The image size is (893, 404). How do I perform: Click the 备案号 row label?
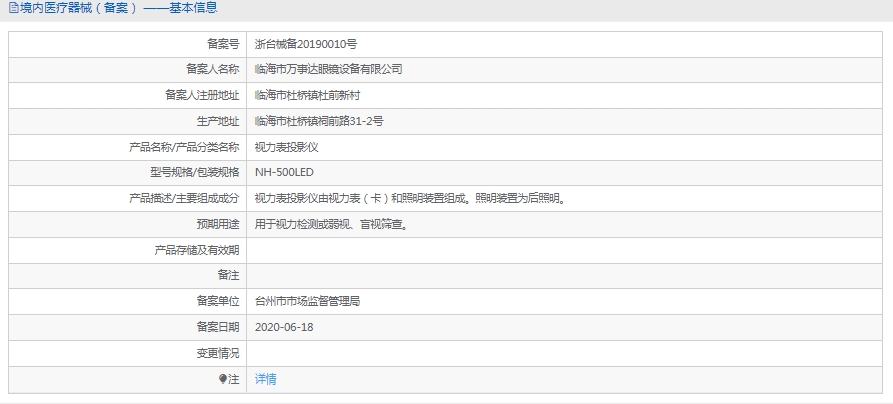pos(222,44)
